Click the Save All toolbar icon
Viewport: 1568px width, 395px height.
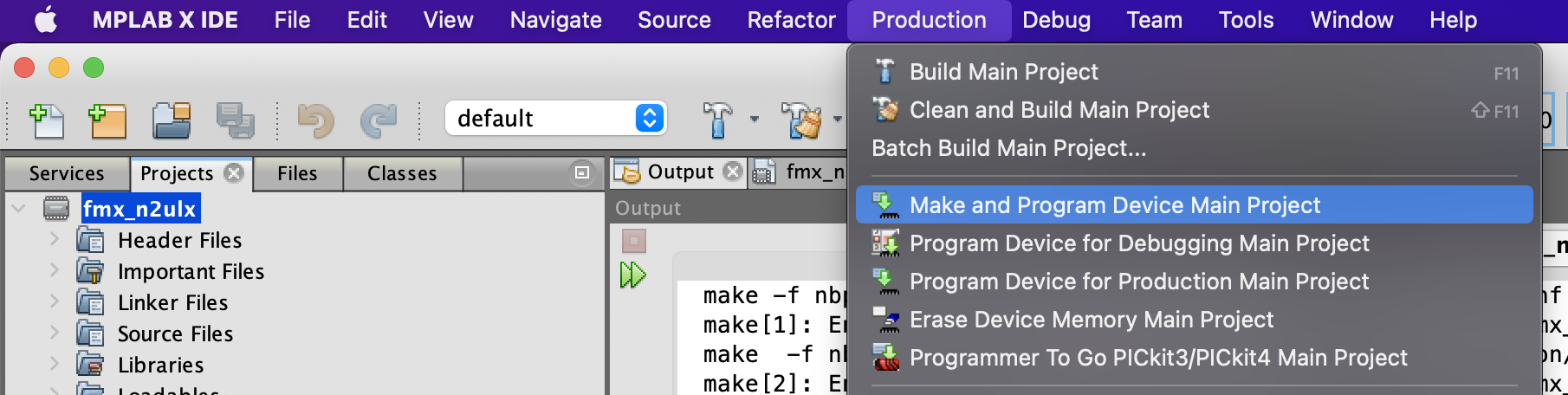(235, 120)
